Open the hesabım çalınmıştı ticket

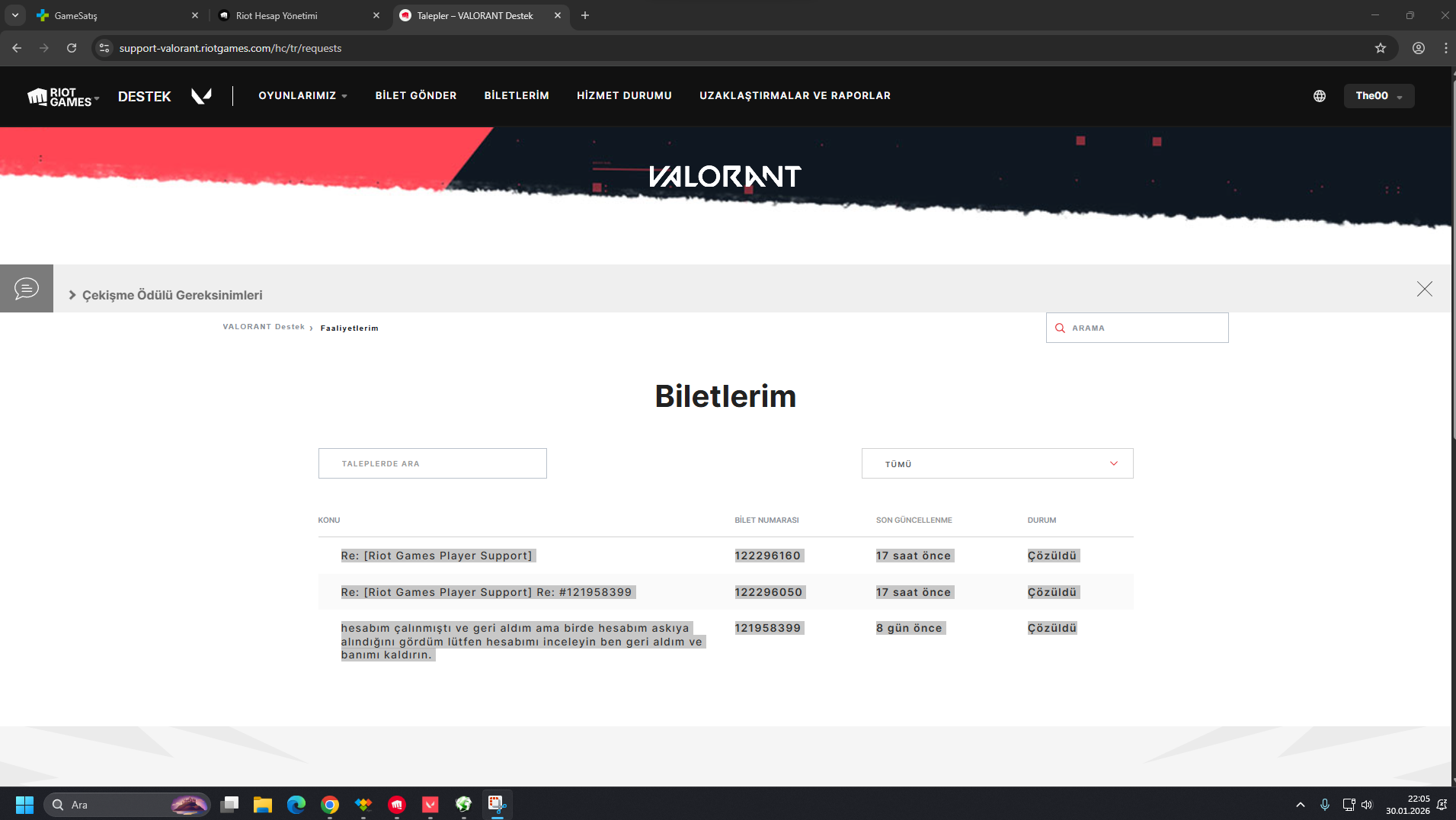522,642
